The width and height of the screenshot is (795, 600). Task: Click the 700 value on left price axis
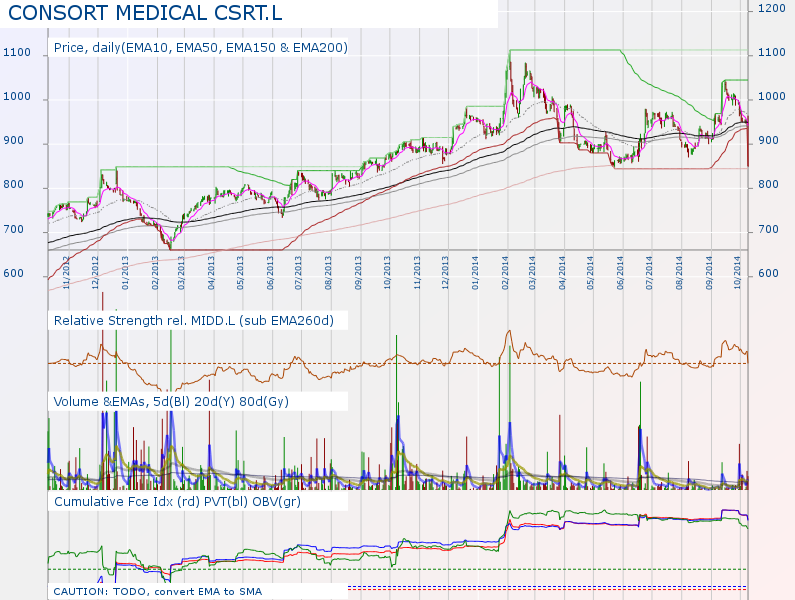pos(13,229)
